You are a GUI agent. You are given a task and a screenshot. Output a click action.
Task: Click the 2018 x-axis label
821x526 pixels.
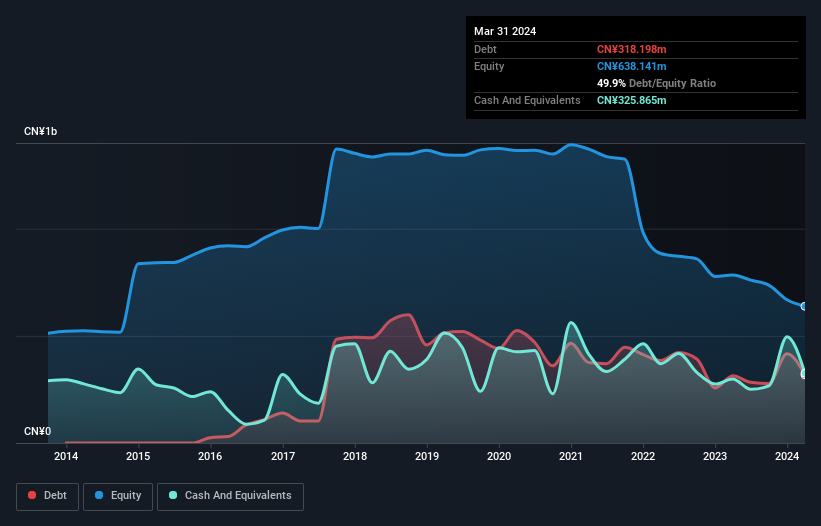(x=355, y=456)
